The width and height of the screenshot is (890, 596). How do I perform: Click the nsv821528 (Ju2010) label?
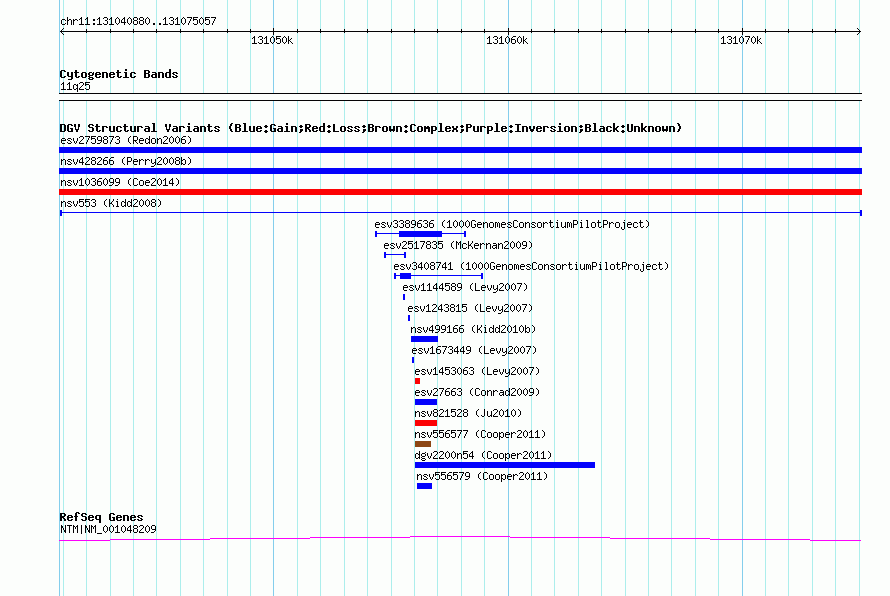[x=468, y=413]
